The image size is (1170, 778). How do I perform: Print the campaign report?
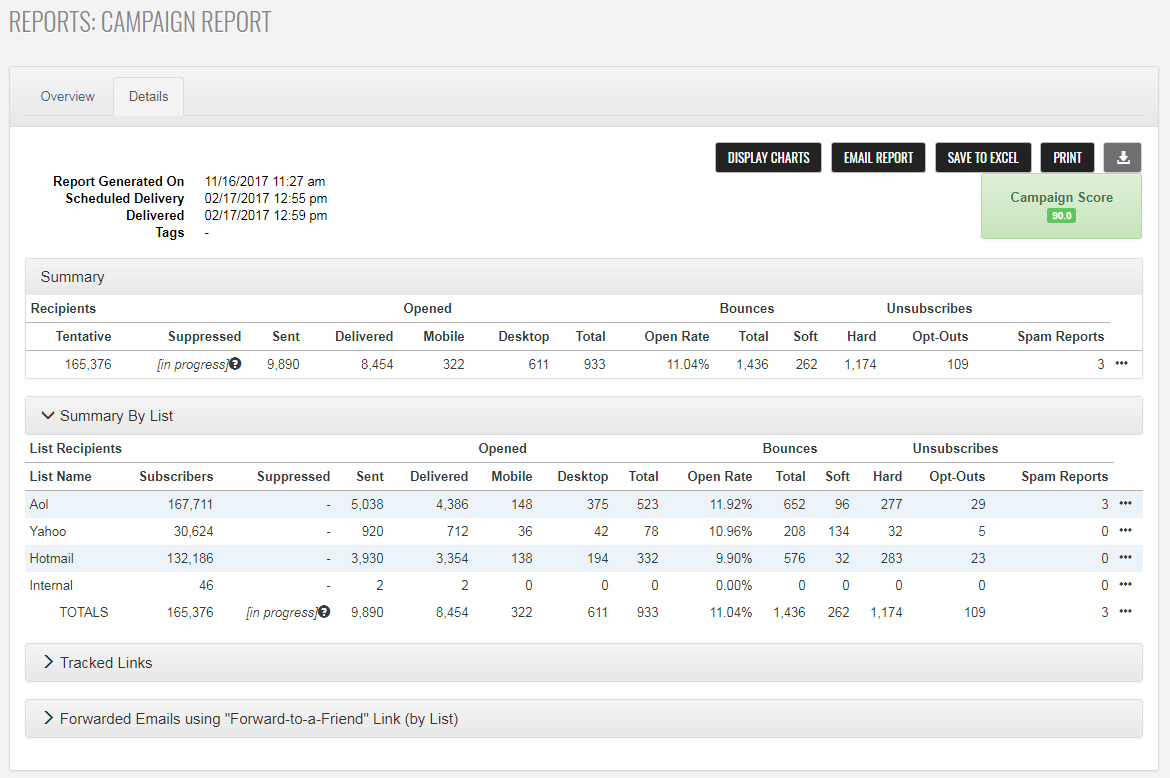[1067, 158]
